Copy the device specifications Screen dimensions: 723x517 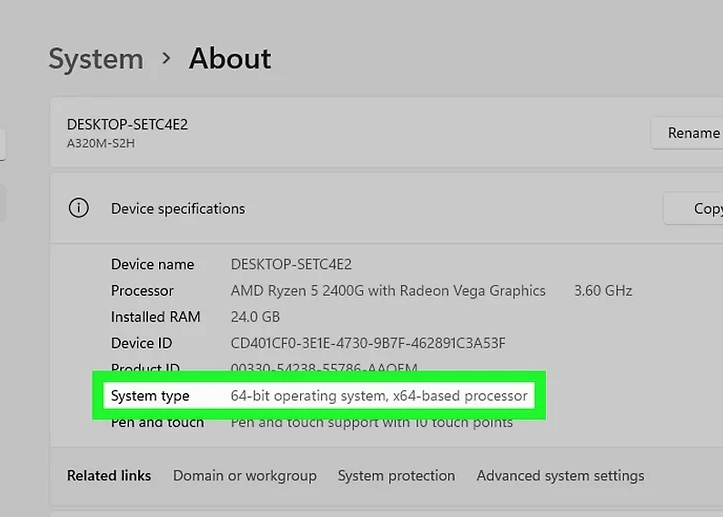(700, 208)
